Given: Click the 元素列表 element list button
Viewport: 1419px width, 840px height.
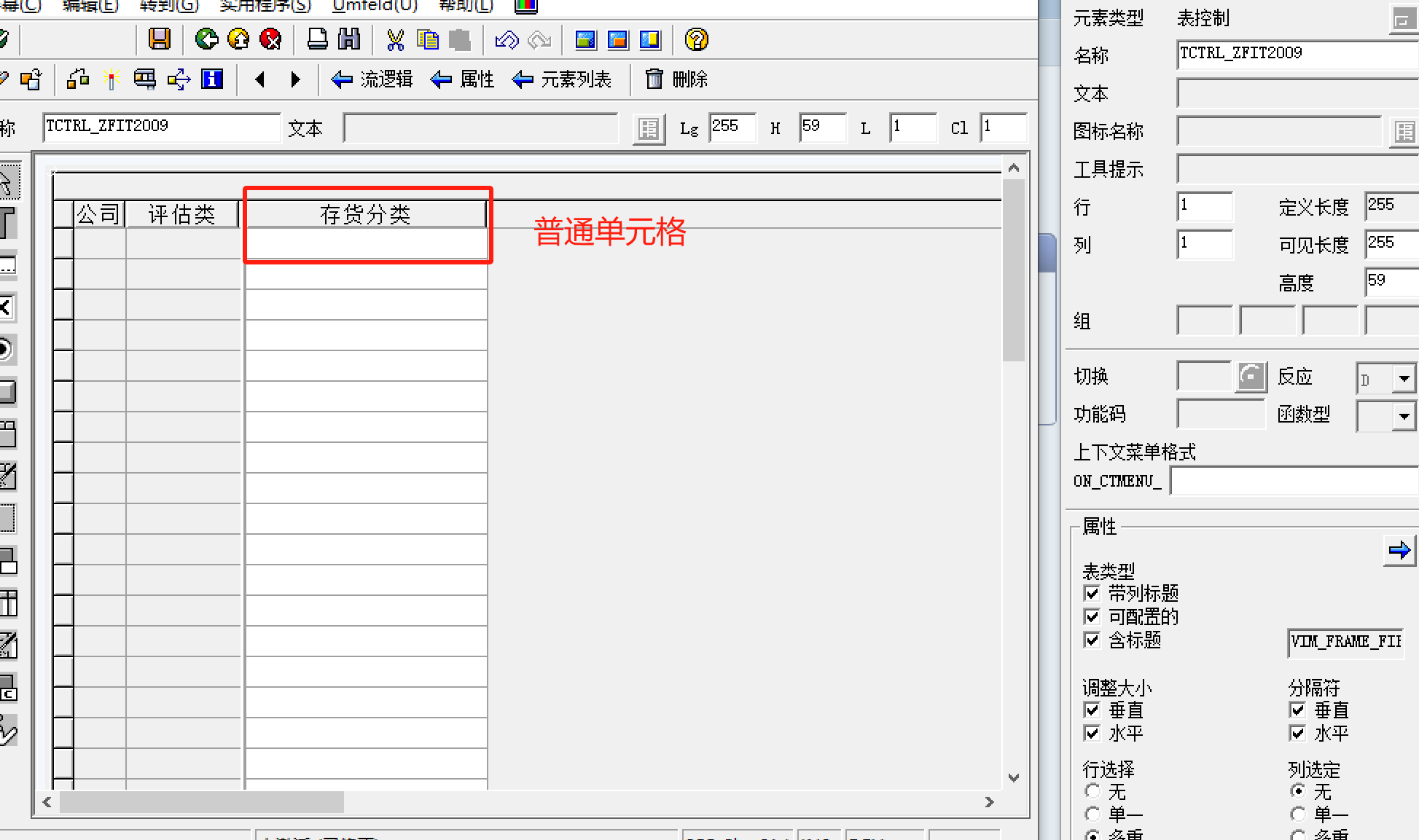Looking at the screenshot, I should (x=562, y=79).
